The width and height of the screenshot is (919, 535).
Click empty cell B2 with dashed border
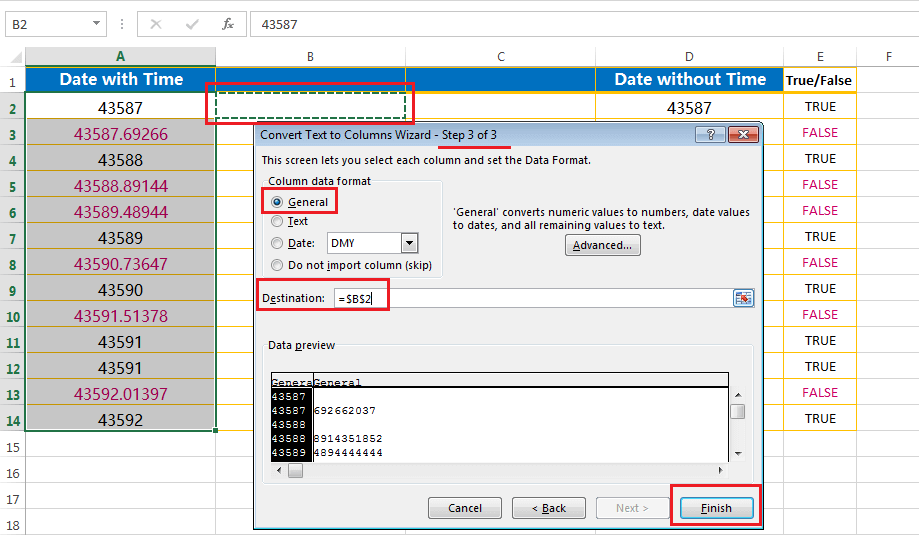pos(310,105)
